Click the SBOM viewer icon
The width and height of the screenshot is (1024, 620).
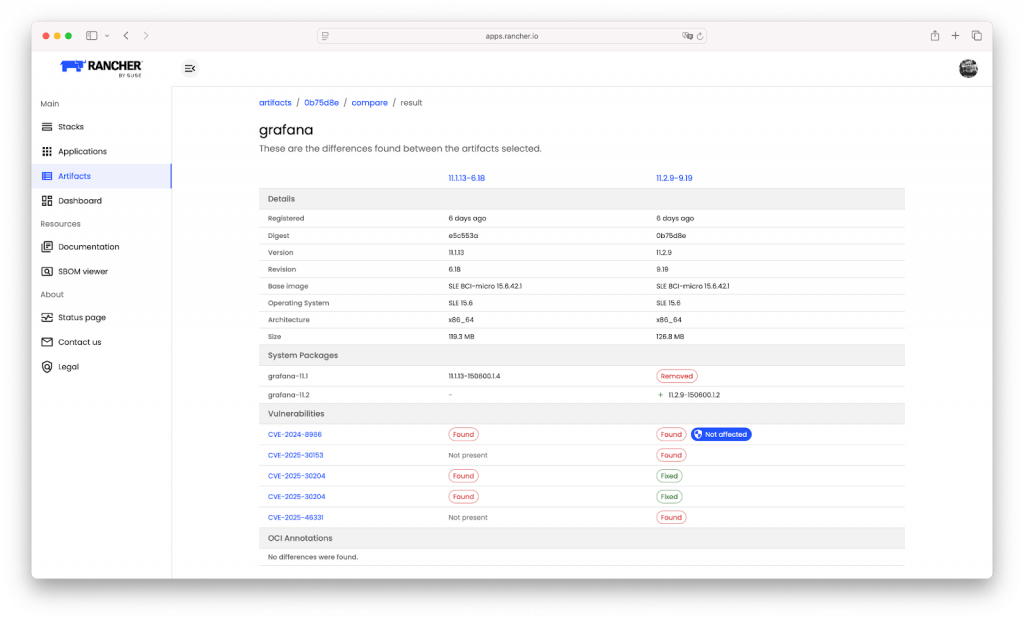pos(47,272)
